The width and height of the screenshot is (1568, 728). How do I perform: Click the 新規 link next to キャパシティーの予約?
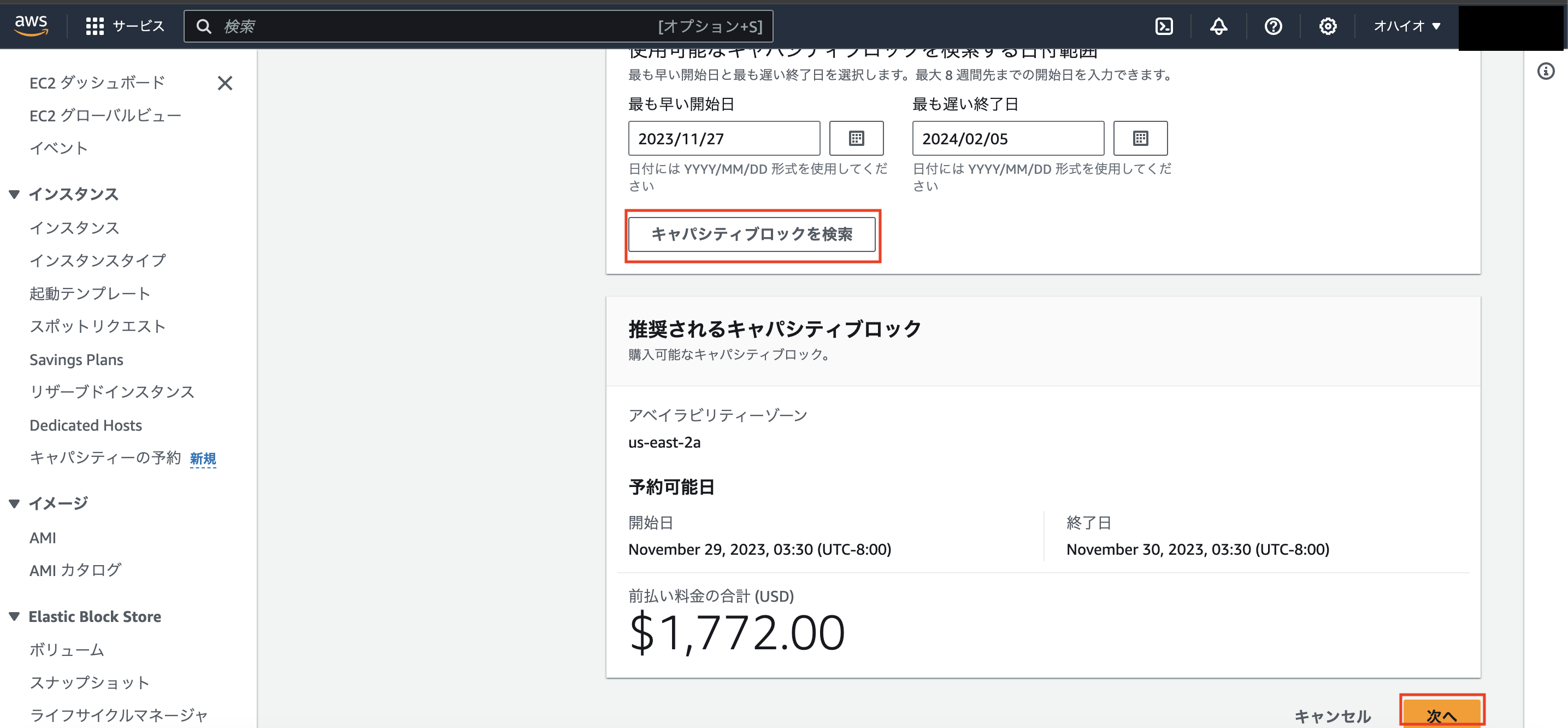[203, 459]
